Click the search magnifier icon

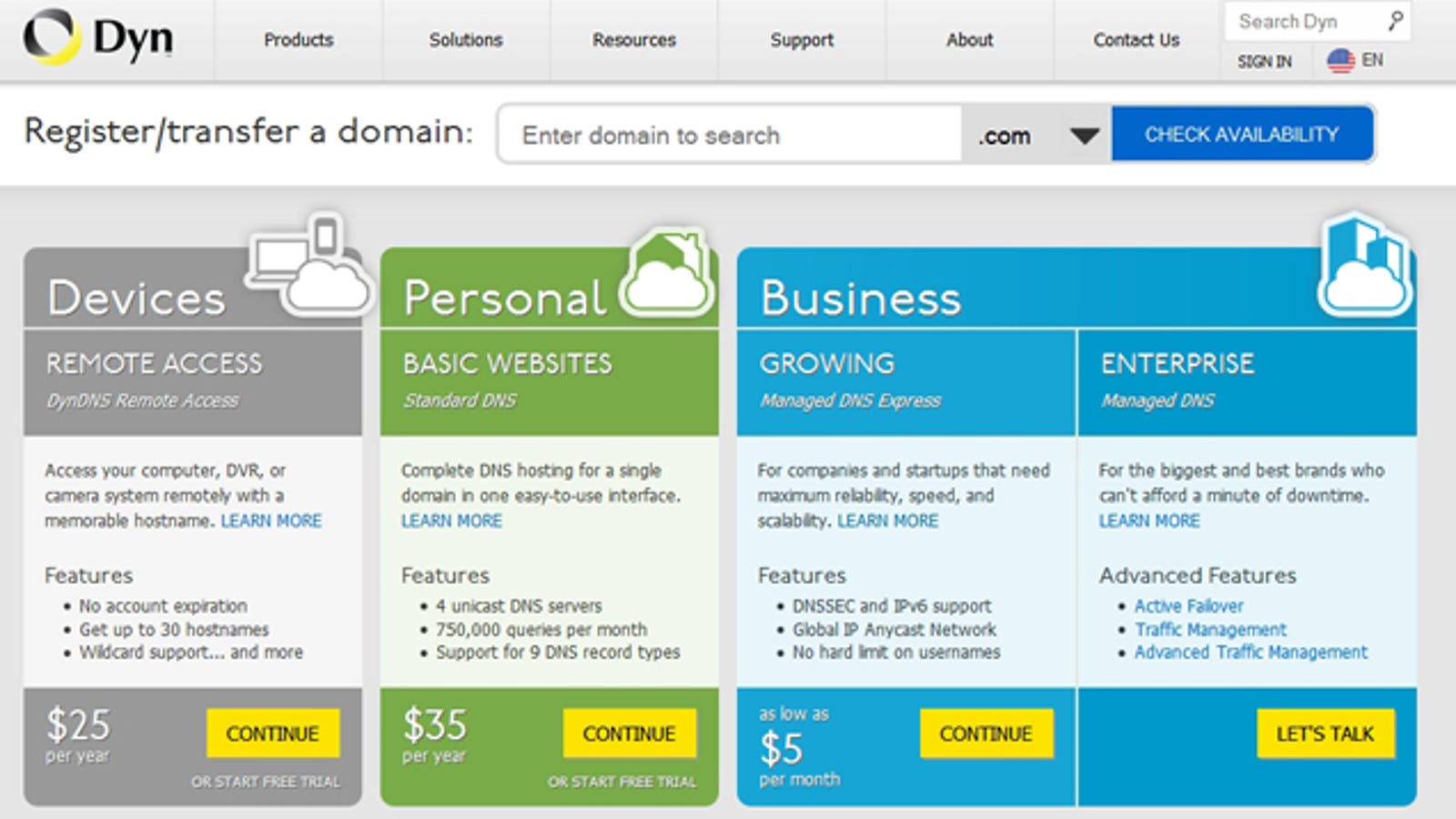1395,20
